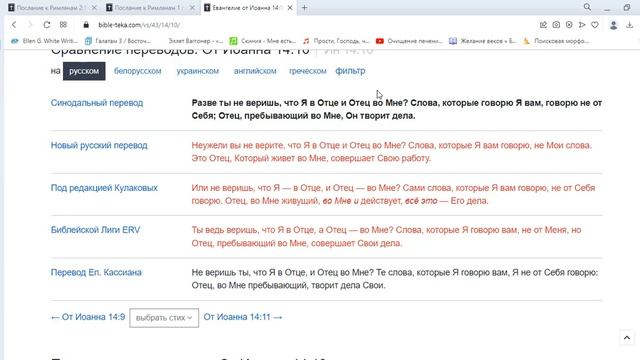Select the английском language tab
Viewport: 640px width, 360px height.
pos(255,71)
